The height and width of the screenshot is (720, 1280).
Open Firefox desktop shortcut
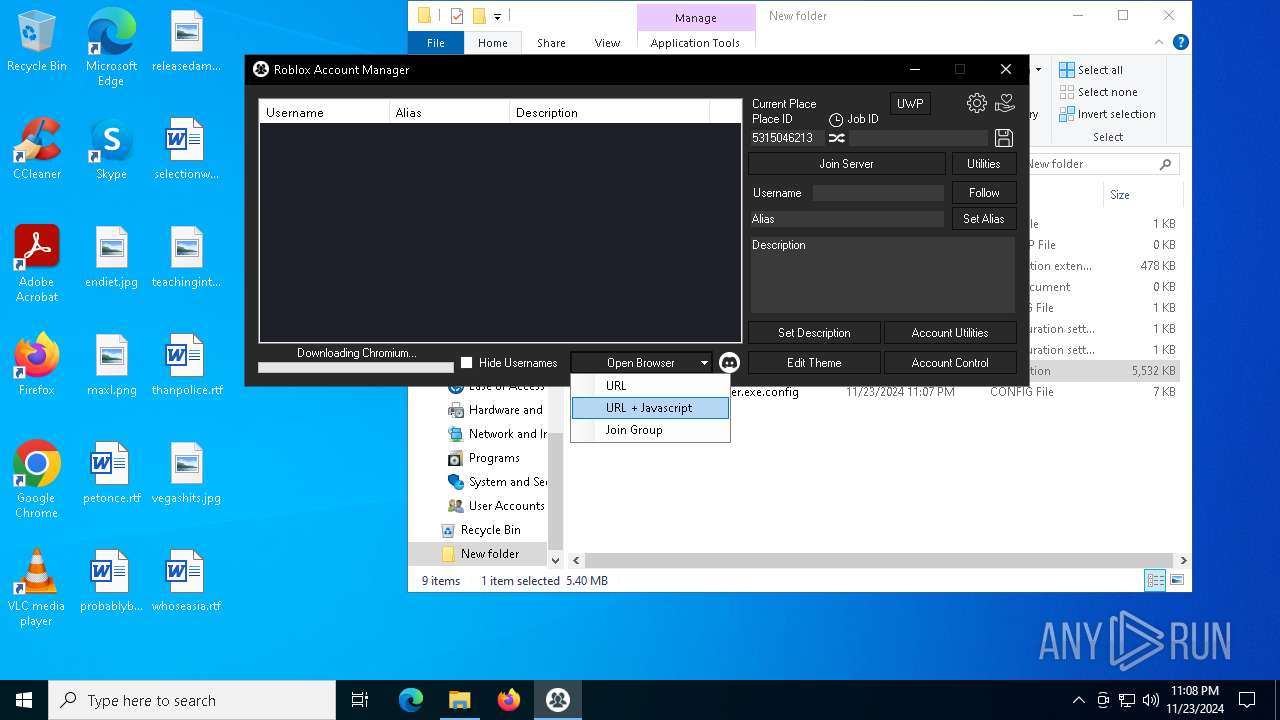pyautogui.click(x=37, y=365)
